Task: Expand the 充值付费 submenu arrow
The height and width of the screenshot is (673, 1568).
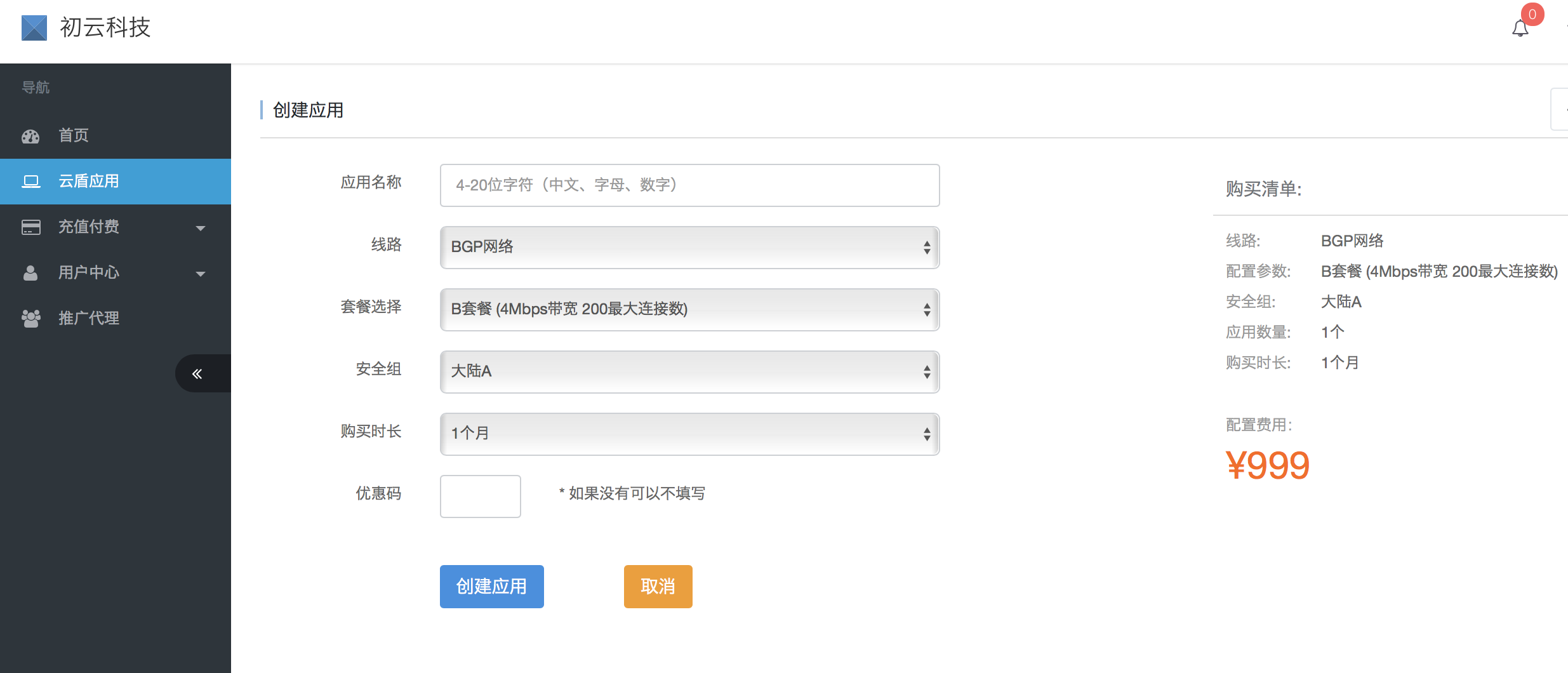Action: point(201,229)
